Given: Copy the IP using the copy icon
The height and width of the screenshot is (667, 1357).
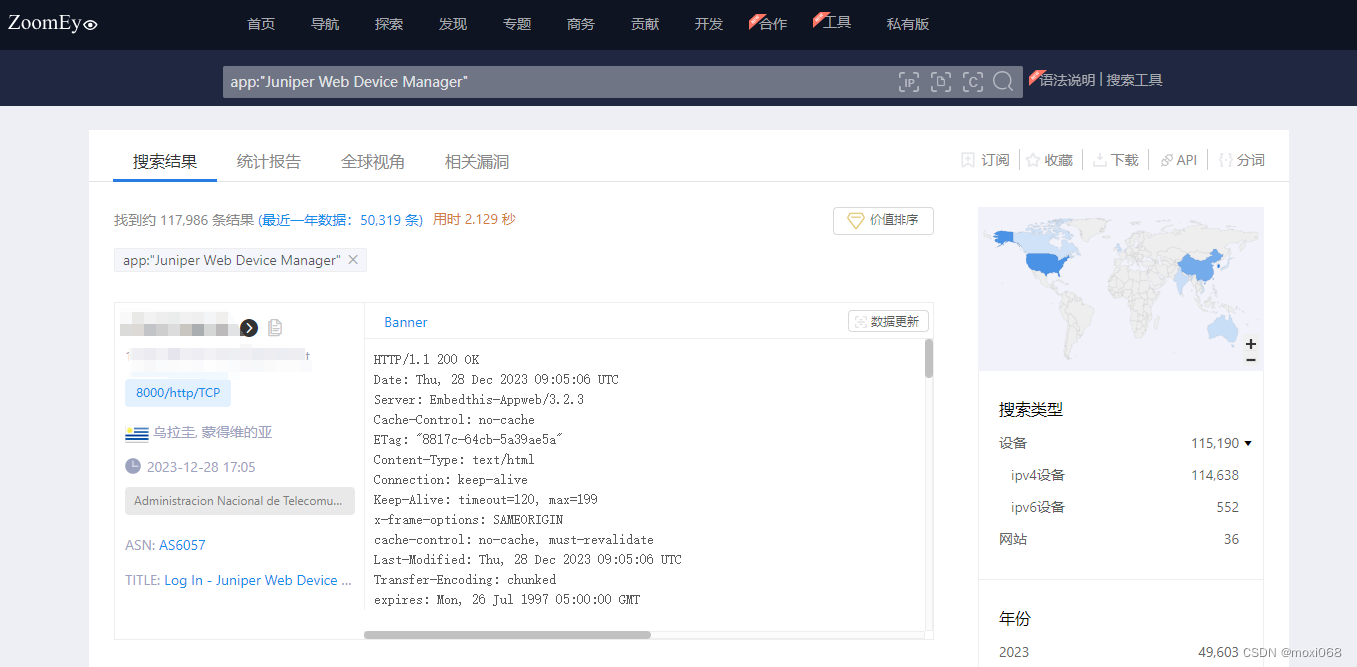Looking at the screenshot, I should (x=275, y=328).
